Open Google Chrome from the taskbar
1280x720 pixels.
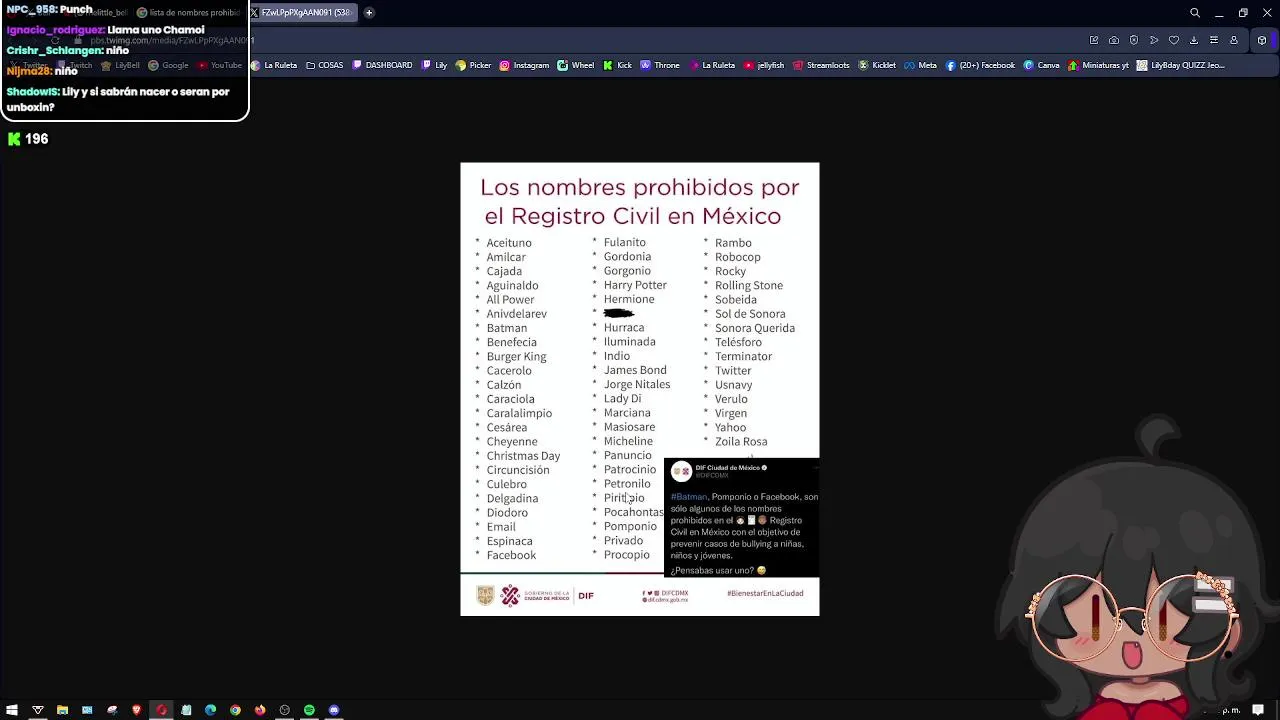coord(235,710)
